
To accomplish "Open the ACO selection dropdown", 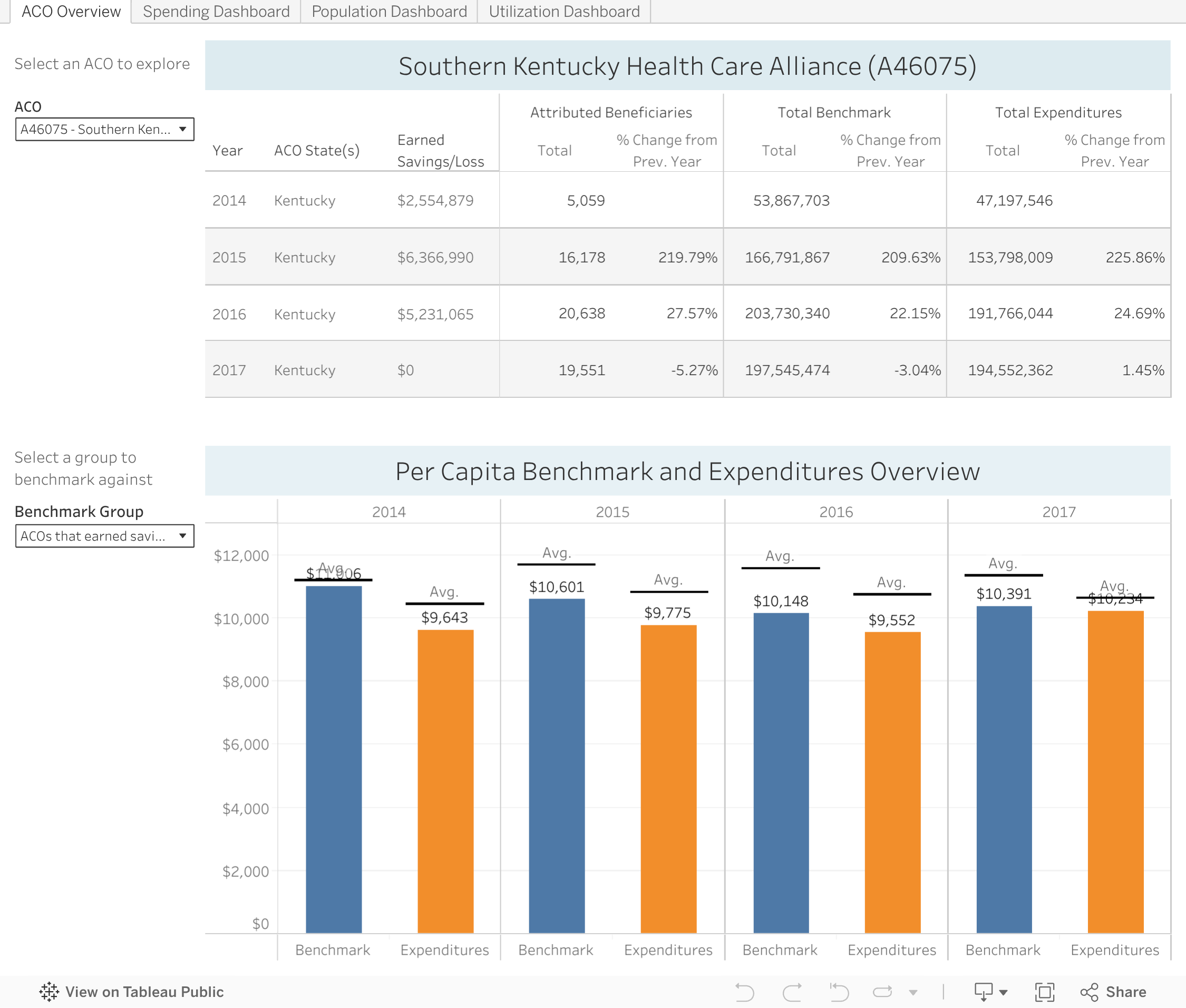I will coord(104,129).
